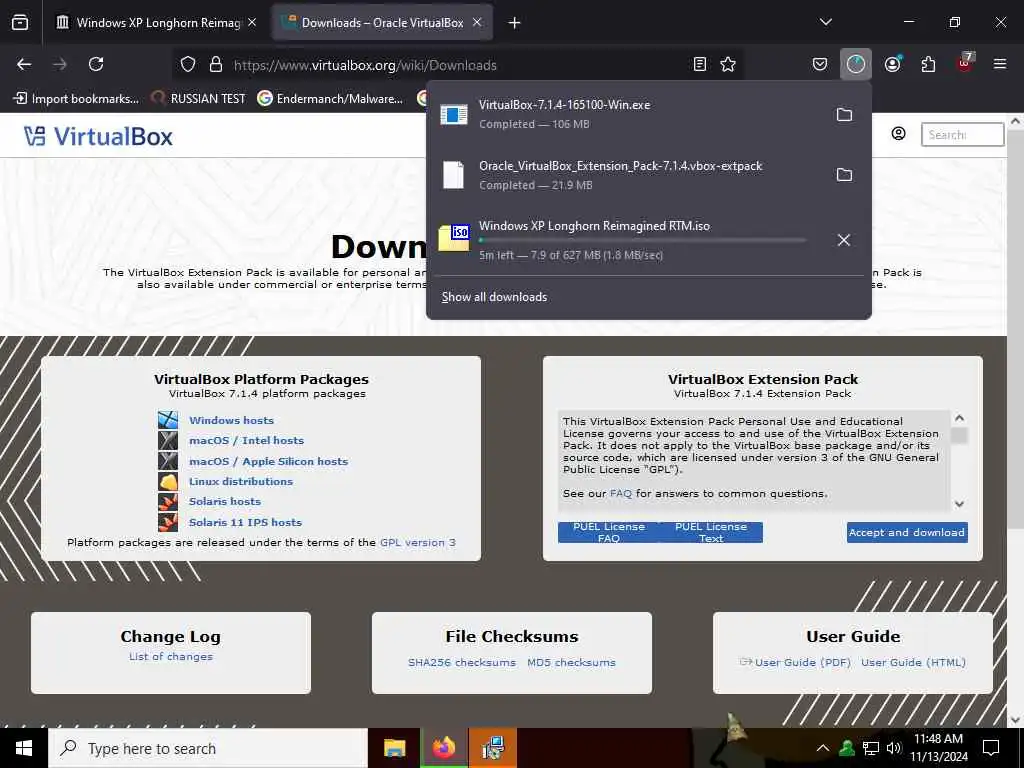Click the VirtualBox site Search field
Viewport: 1024px width, 768px height.
962,135
